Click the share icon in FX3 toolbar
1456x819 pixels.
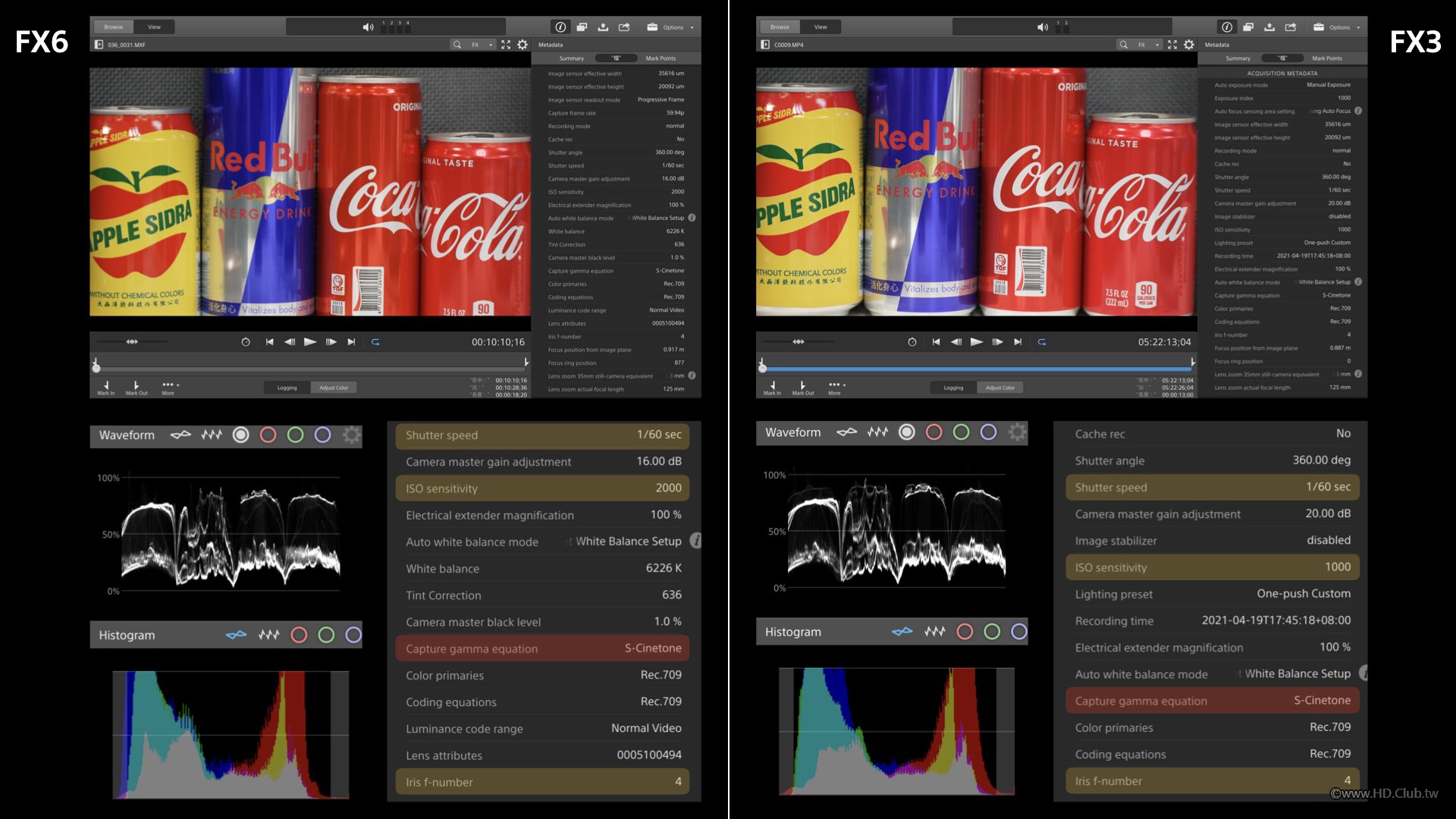[1291, 27]
